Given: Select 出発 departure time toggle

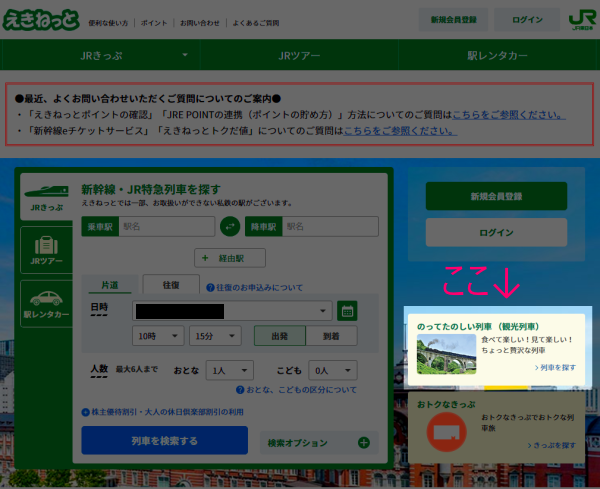Looking at the screenshot, I should coord(280,336).
